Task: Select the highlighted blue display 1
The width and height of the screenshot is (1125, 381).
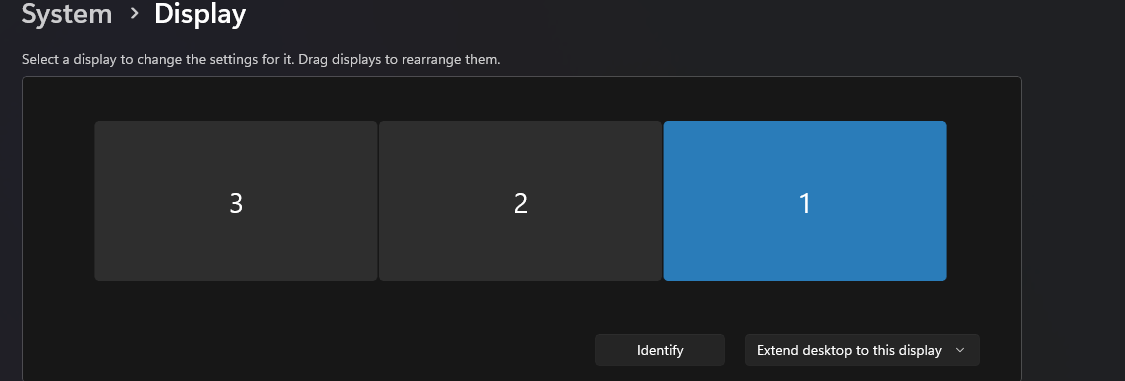Action: pyautogui.click(x=805, y=201)
